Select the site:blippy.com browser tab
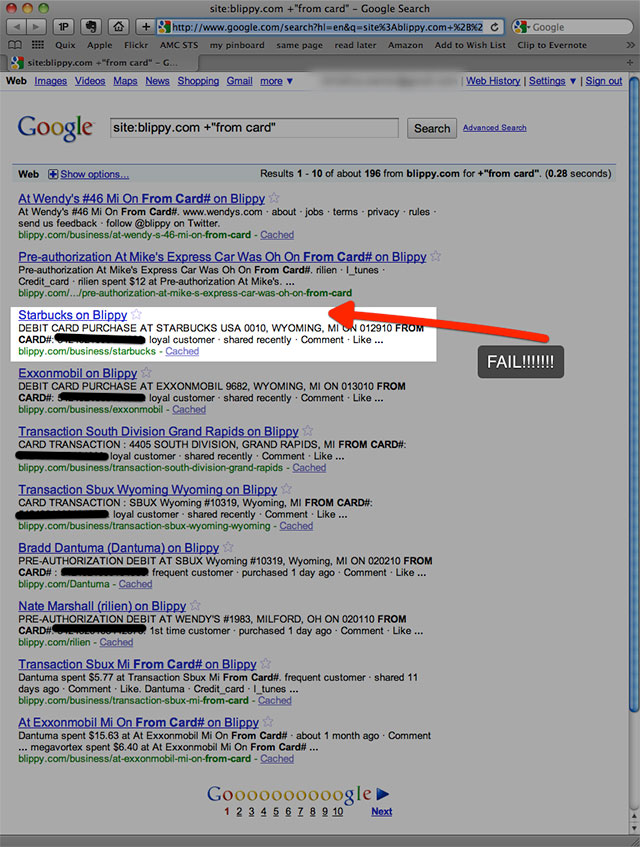Image resolution: width=640 pixels, height=847 pixels. click(x=101, y=63)
